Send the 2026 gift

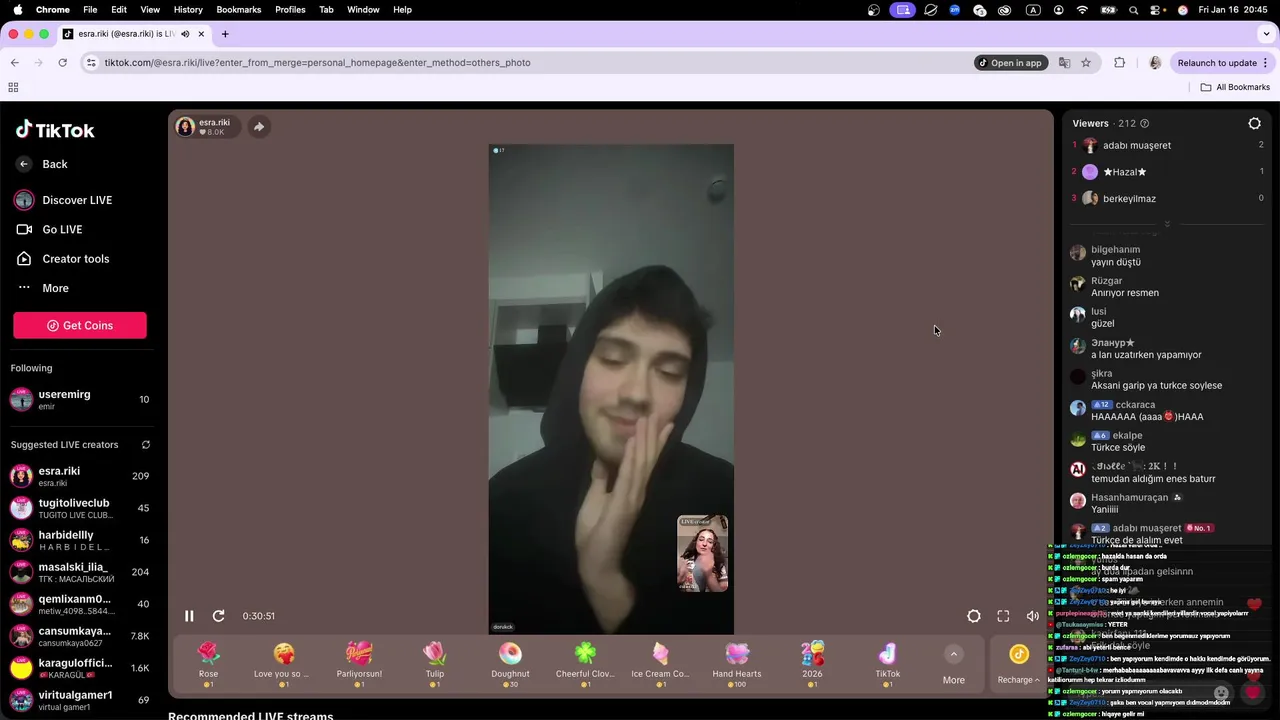tap(812, 664)
